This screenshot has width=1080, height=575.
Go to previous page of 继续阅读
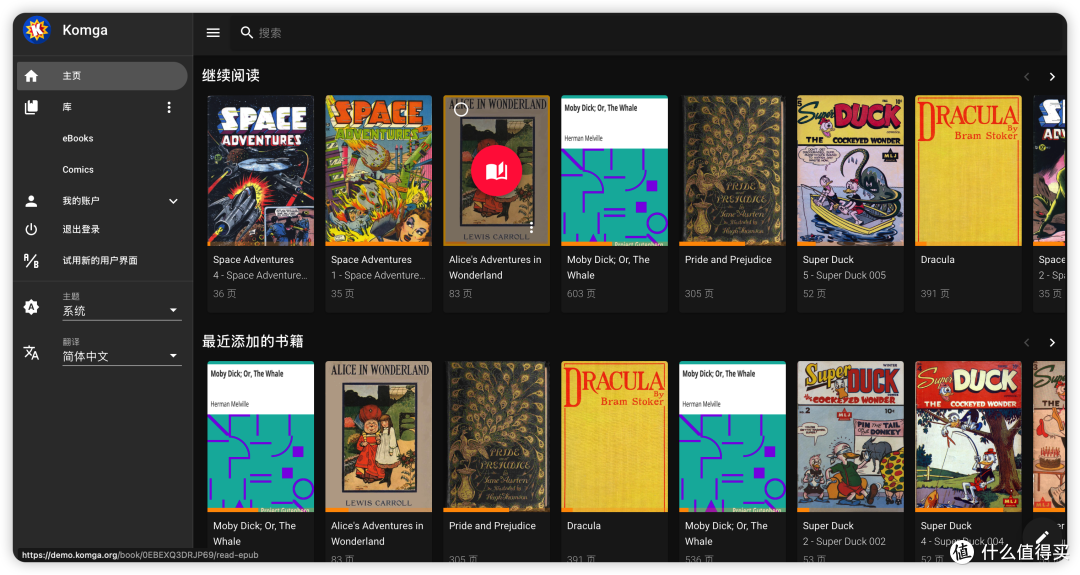coord(1026,76)
